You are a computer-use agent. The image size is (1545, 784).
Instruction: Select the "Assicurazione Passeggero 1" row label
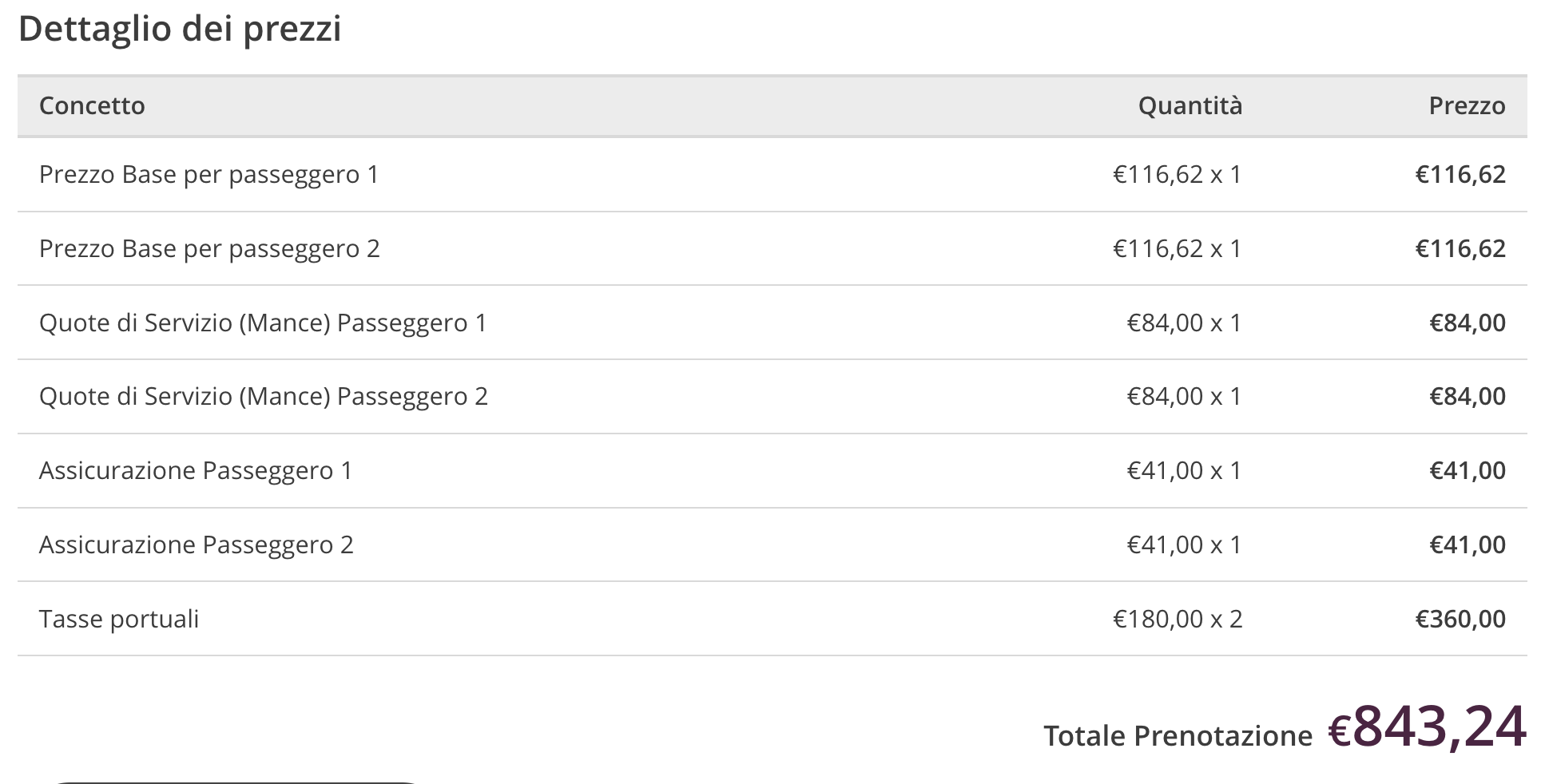pyautogui.click(x=196, y=471)
